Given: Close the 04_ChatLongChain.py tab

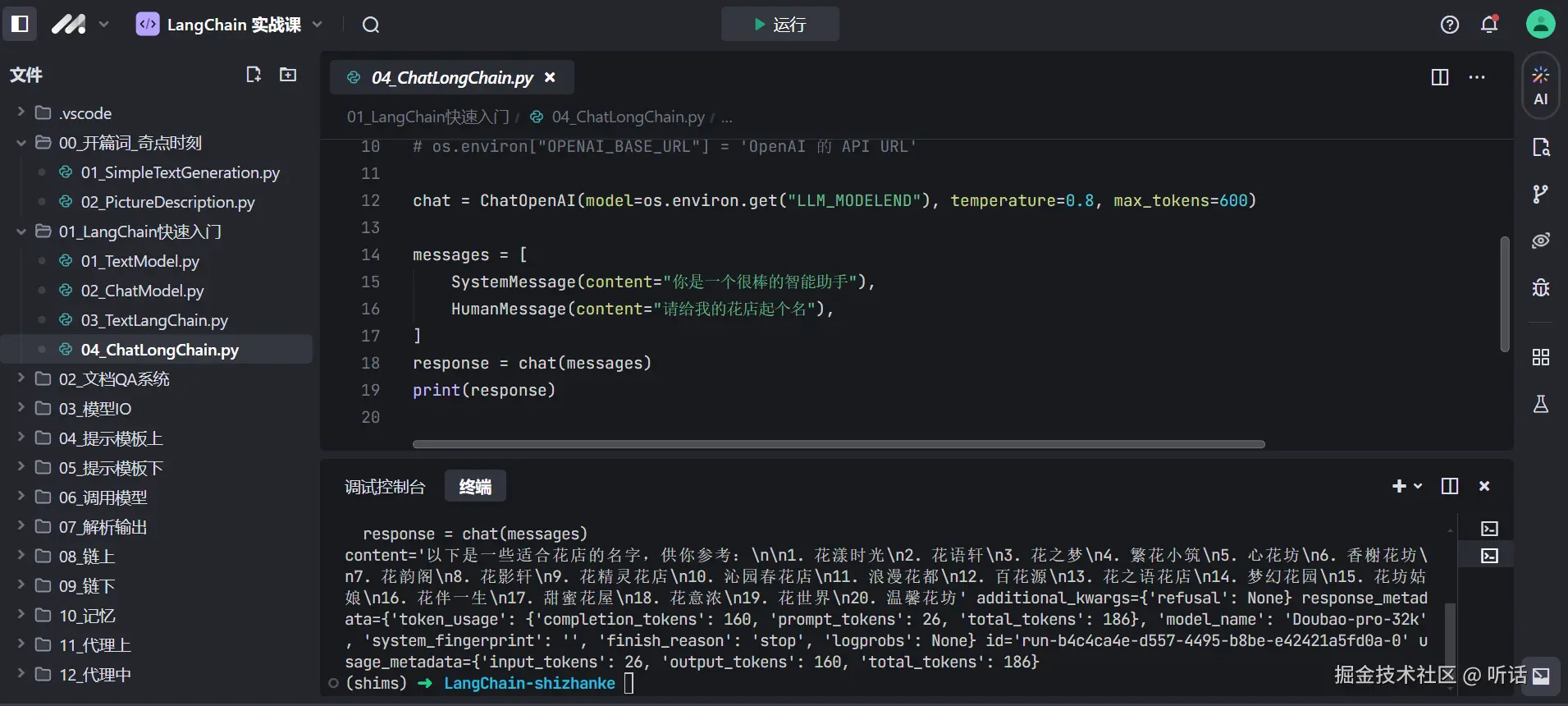Looking at the screenshot, I should pyautogui.click(x=550, y=77).
